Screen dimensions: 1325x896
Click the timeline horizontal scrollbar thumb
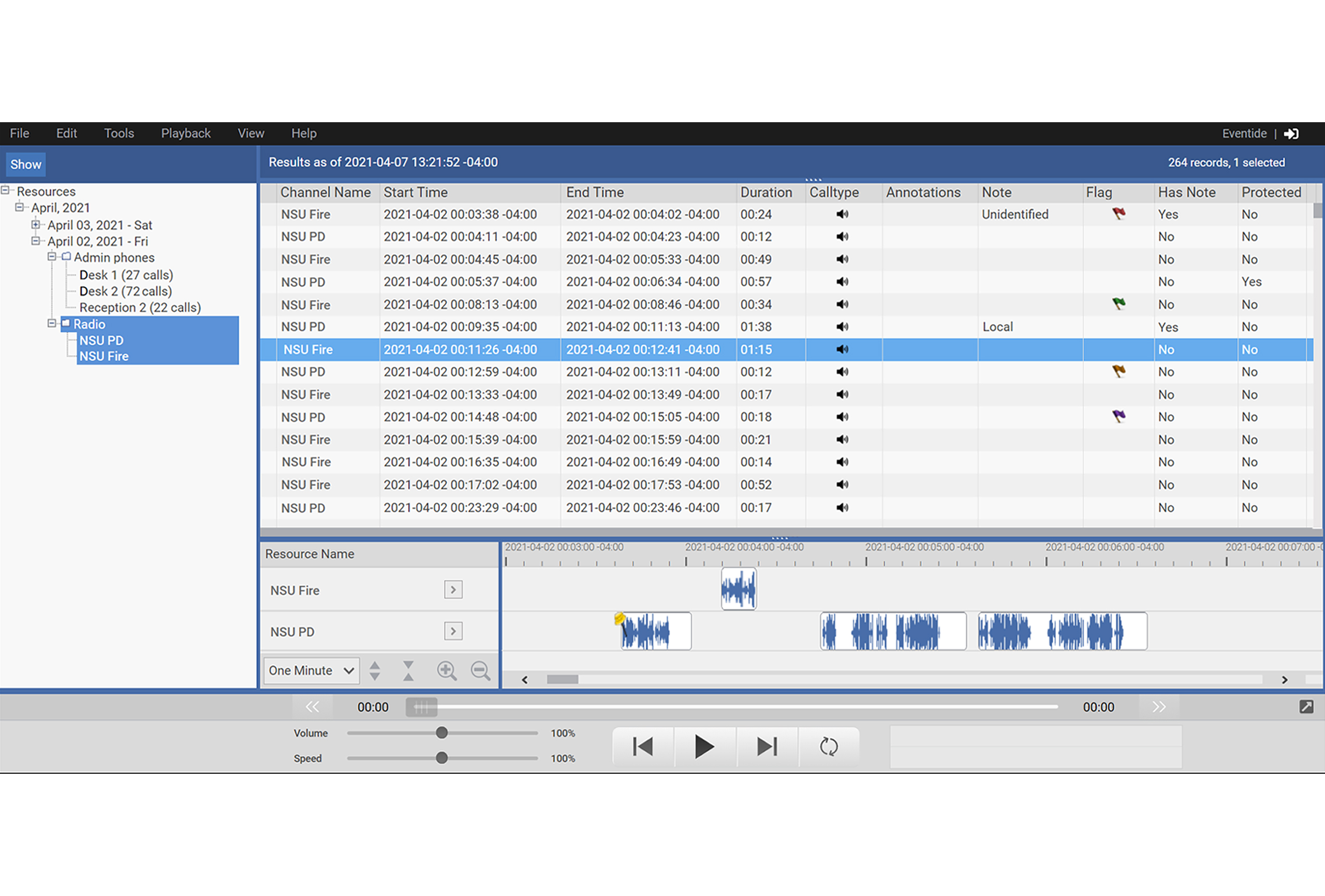click(562, 679)
